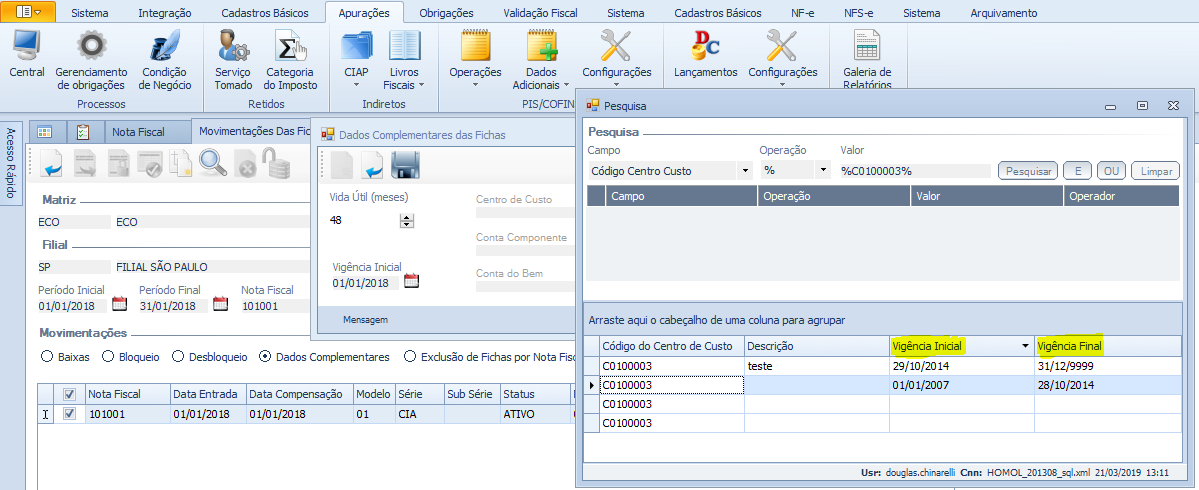
Task: Switch to the Obrigações ribbon tab
Action: [447, 13]
